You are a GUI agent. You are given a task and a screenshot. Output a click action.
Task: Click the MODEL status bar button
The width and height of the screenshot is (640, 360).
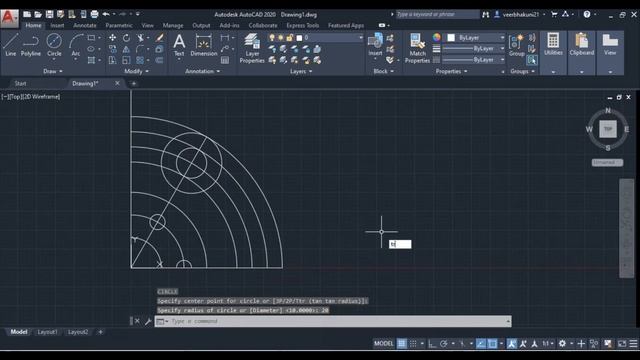[384, 344]
